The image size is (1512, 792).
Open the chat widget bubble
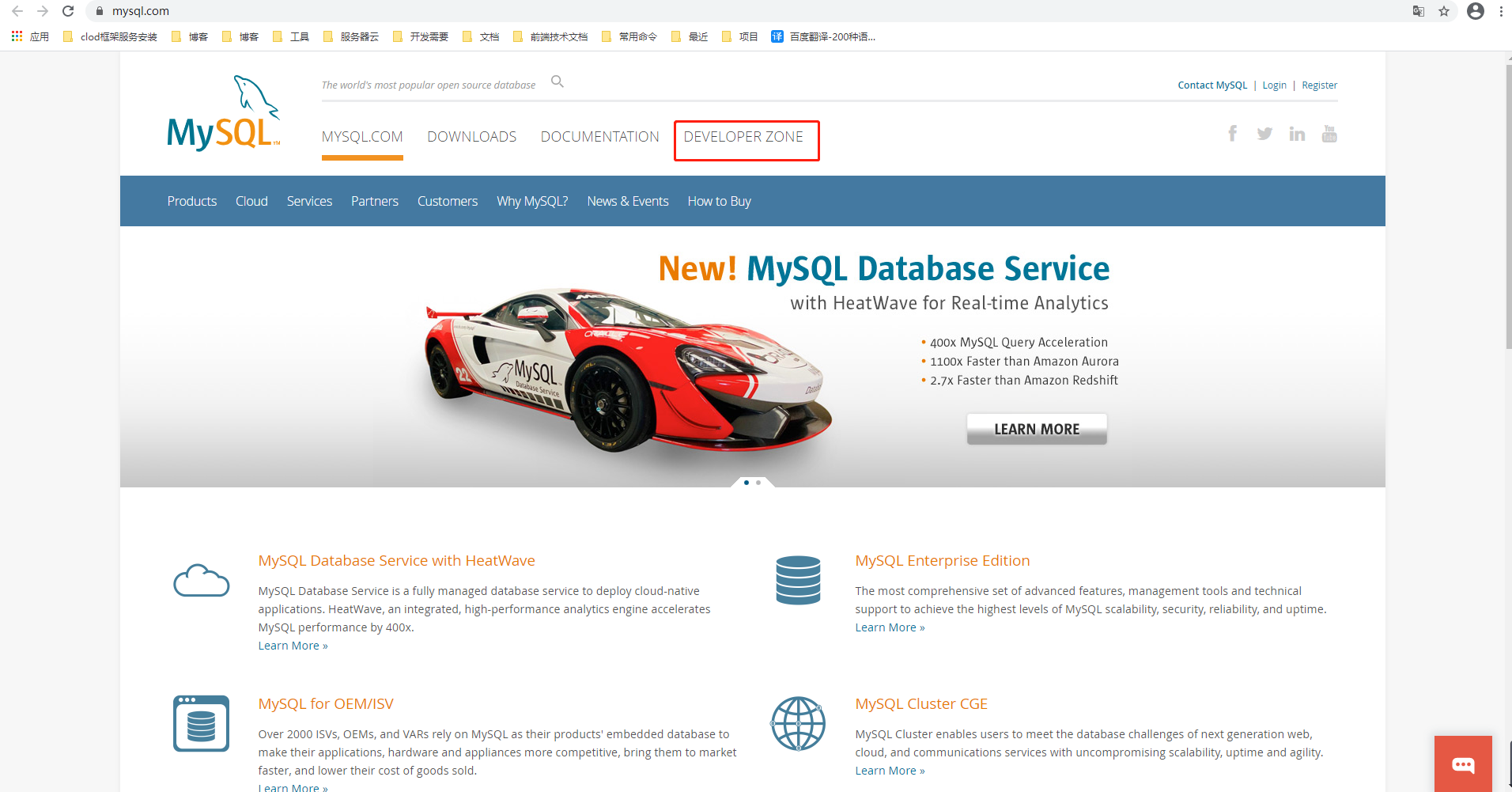[1462, 764]
